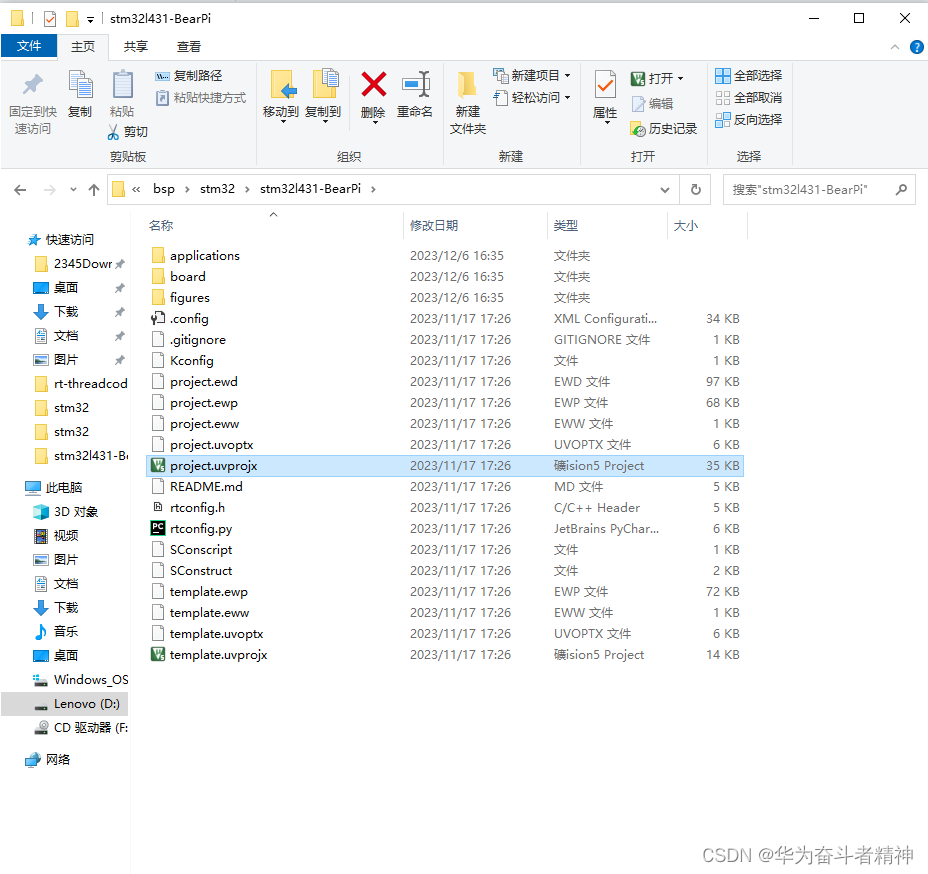This screenshot has width=928, height=874.
Task: Select 全部选择 to select all files
Action: click(x=748, y=75)
